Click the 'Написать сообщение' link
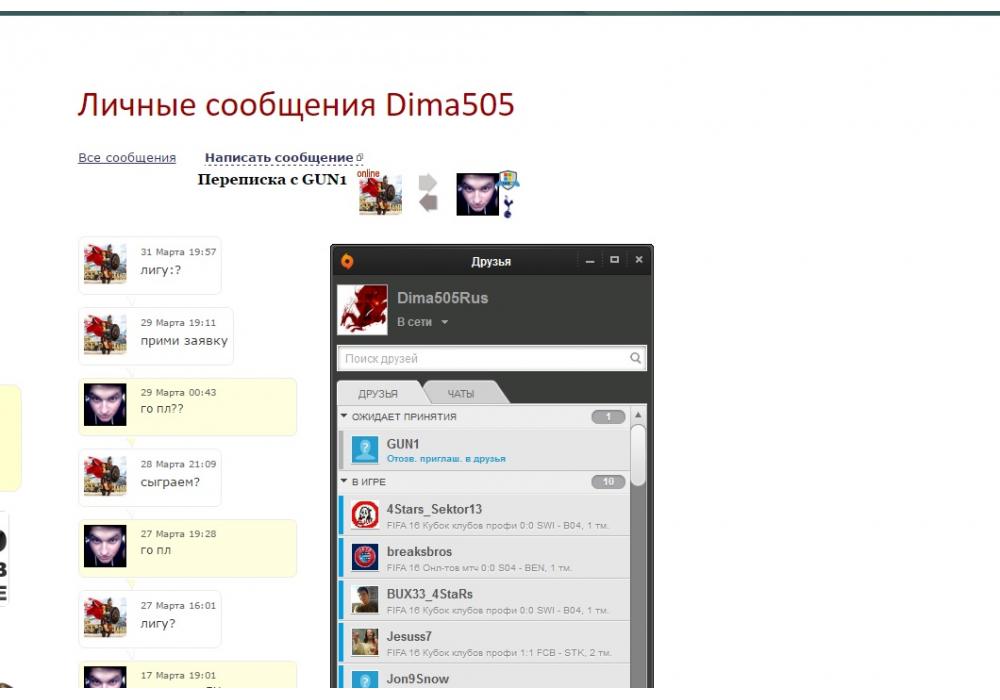Screen dimensions: 1000x700 (x=279, y=158)
